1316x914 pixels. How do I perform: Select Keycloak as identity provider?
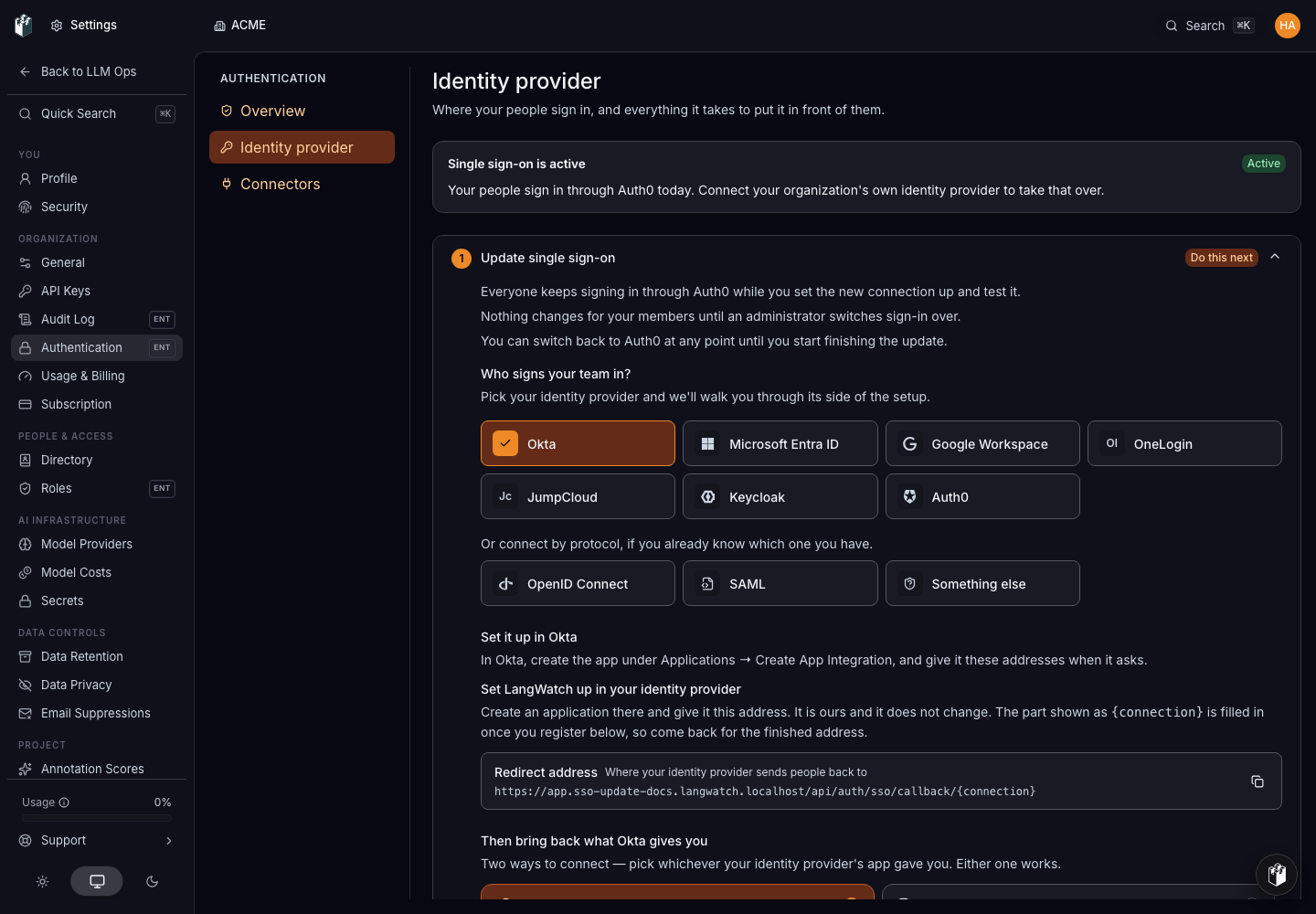pos(780,496)
